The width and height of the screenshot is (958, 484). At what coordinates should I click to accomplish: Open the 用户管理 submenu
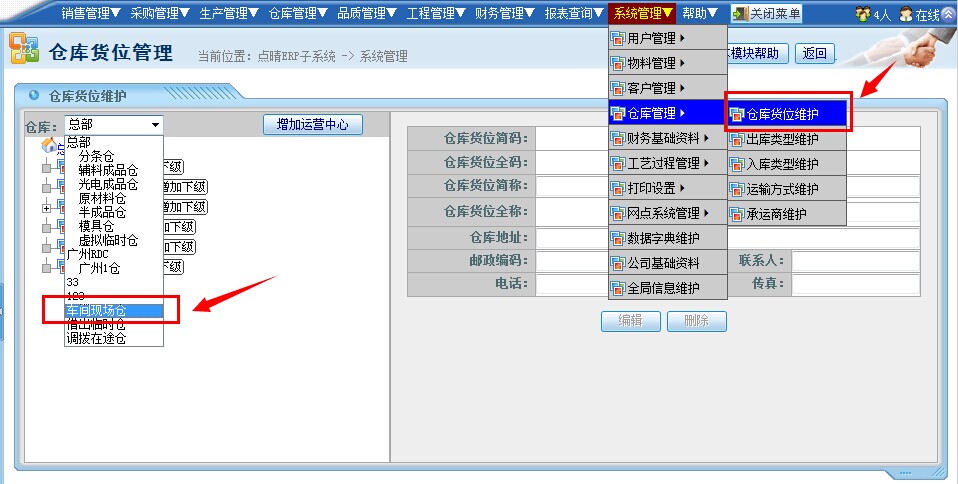tap(656, 39)
